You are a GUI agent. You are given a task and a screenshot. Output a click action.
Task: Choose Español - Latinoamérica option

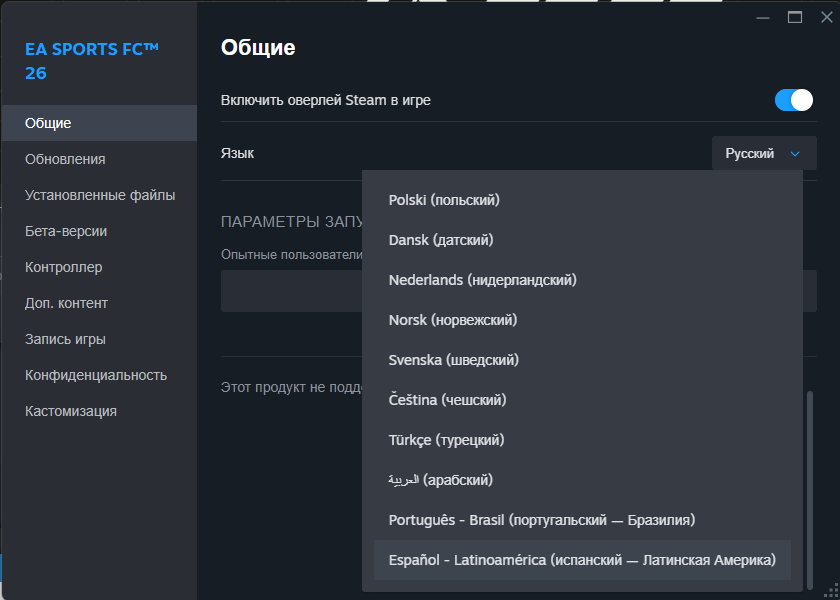[581, 560]
